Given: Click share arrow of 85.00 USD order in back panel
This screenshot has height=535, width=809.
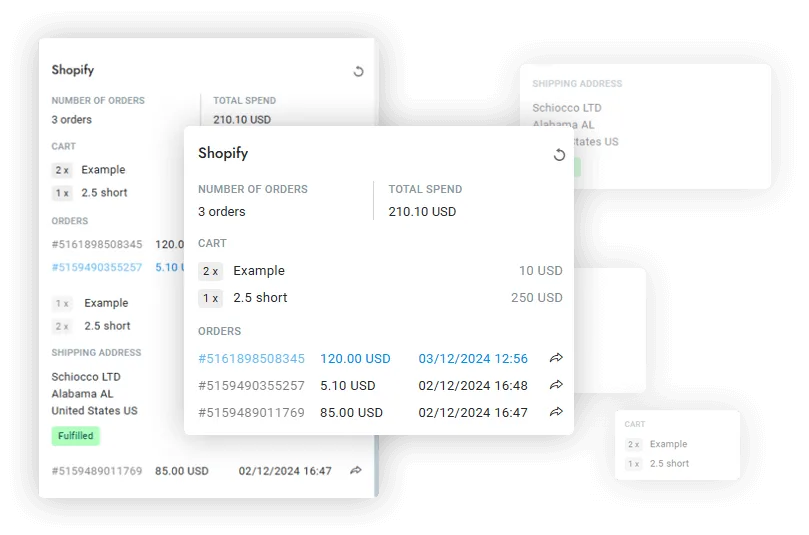Looking at the screenshot, I should click(x=356, y=470).
